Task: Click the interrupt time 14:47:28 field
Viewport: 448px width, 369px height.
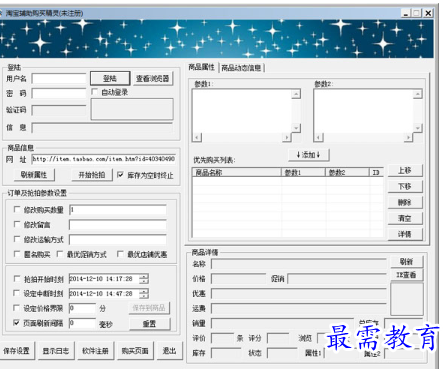Action: coord(104,293)
